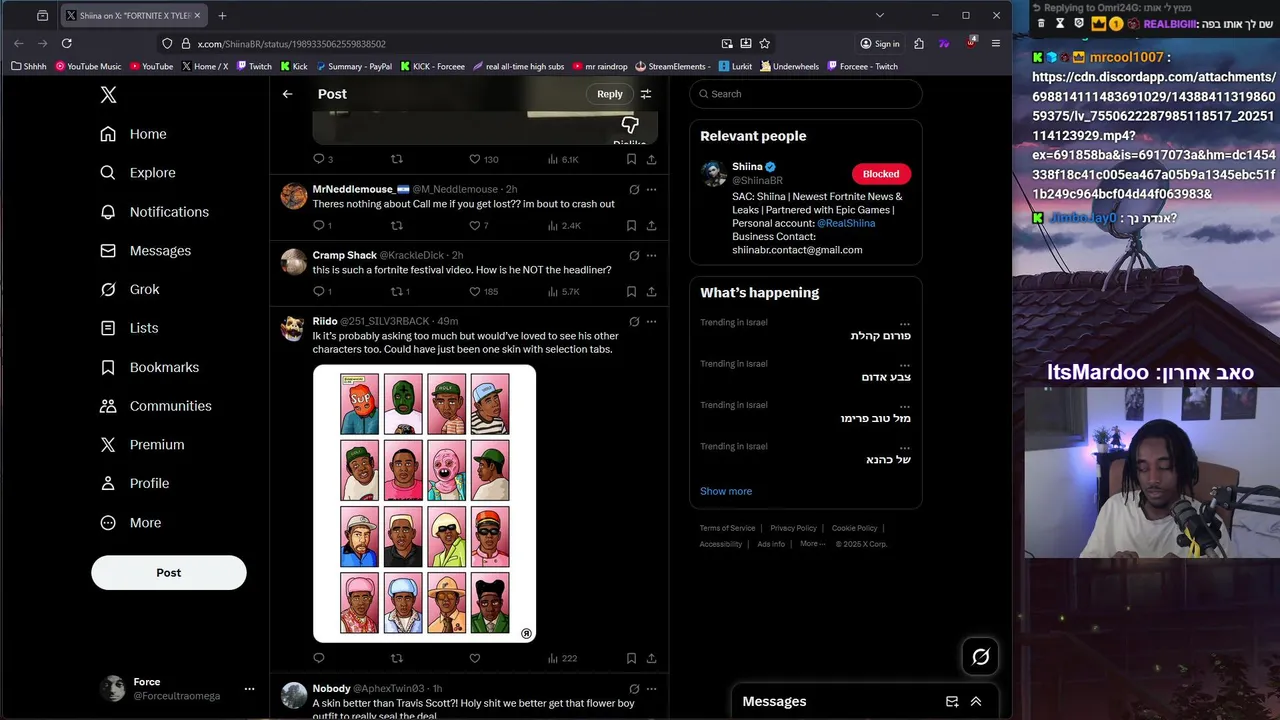Screen dimensions: 1280x720
Task: Expand the Messages drawer
Action: 976,702
